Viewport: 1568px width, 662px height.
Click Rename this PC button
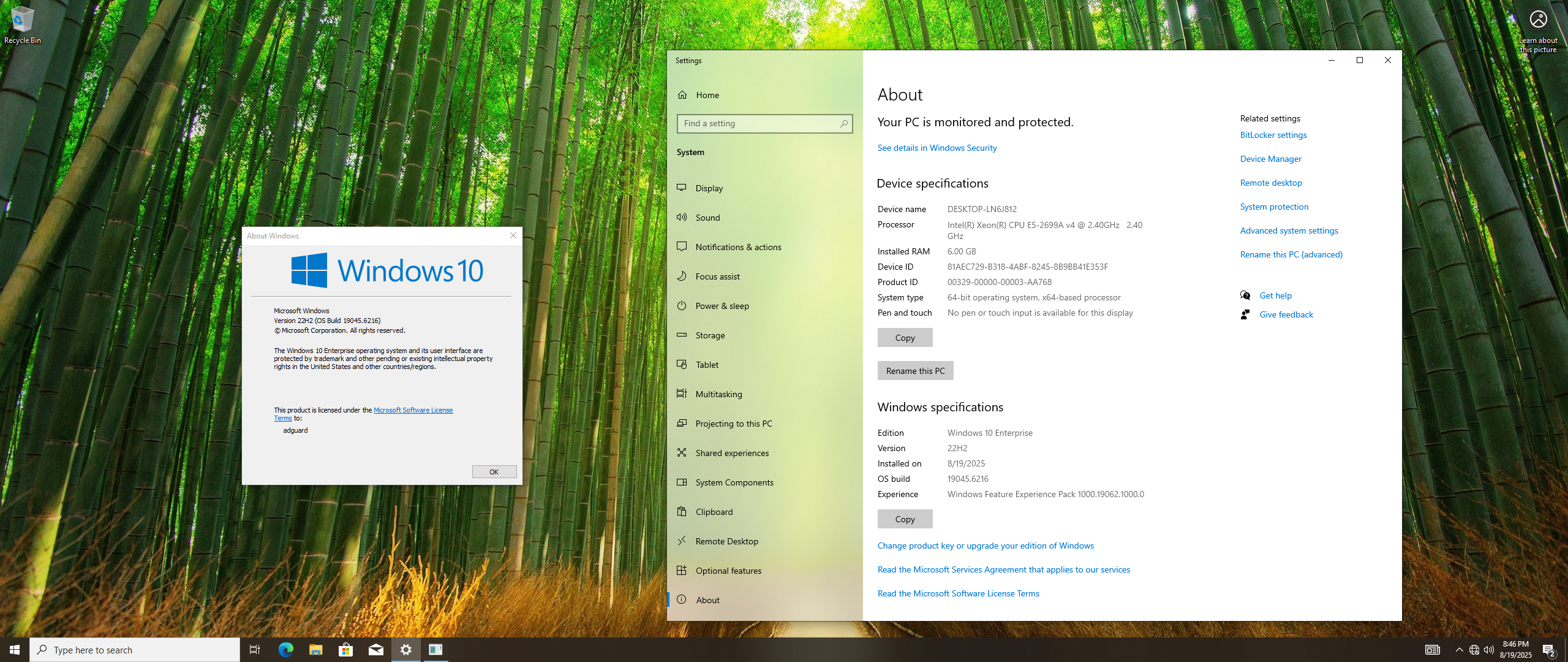(915, 371)
